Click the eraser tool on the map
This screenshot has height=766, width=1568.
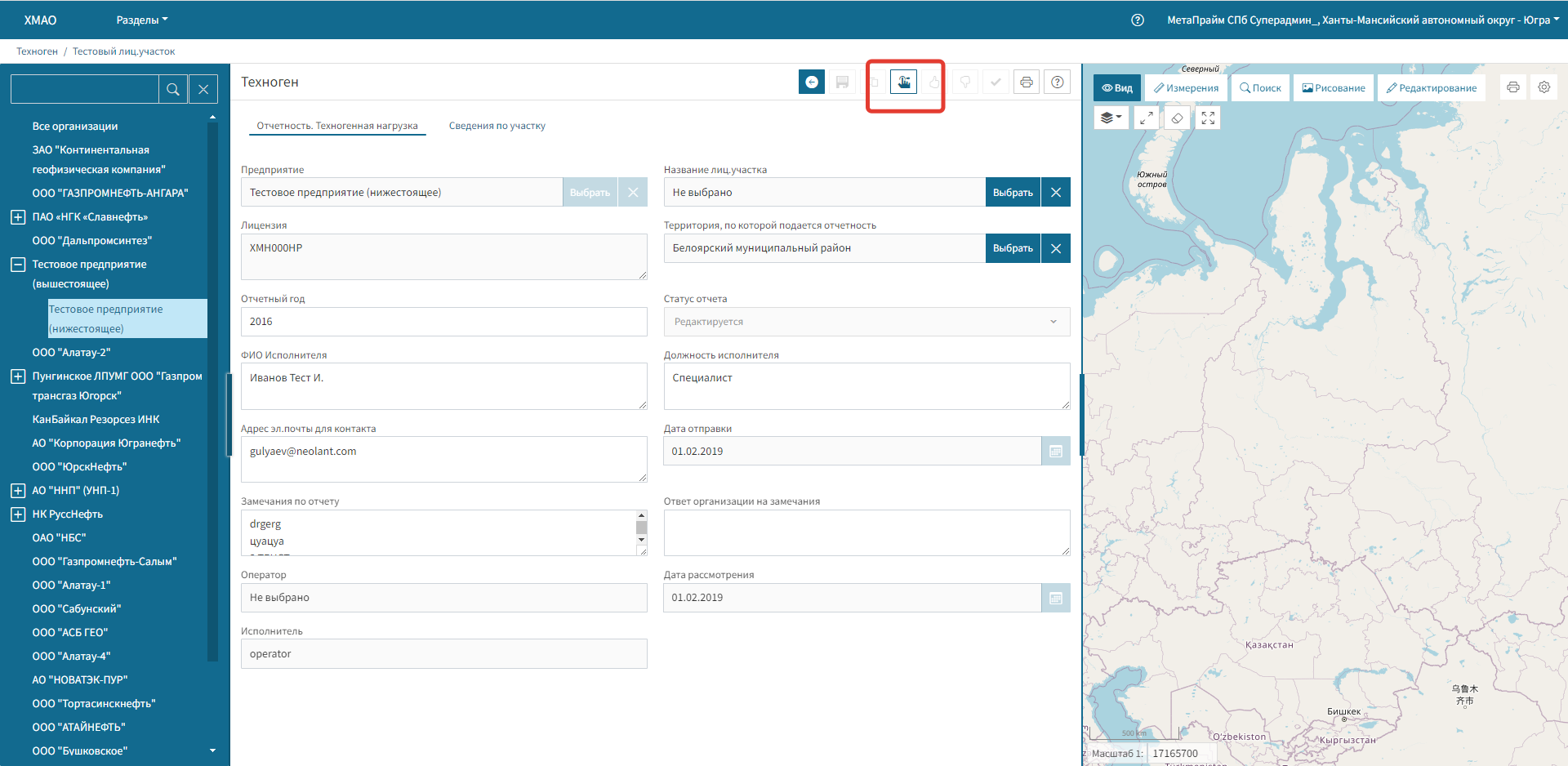(x=1177, y=118)
